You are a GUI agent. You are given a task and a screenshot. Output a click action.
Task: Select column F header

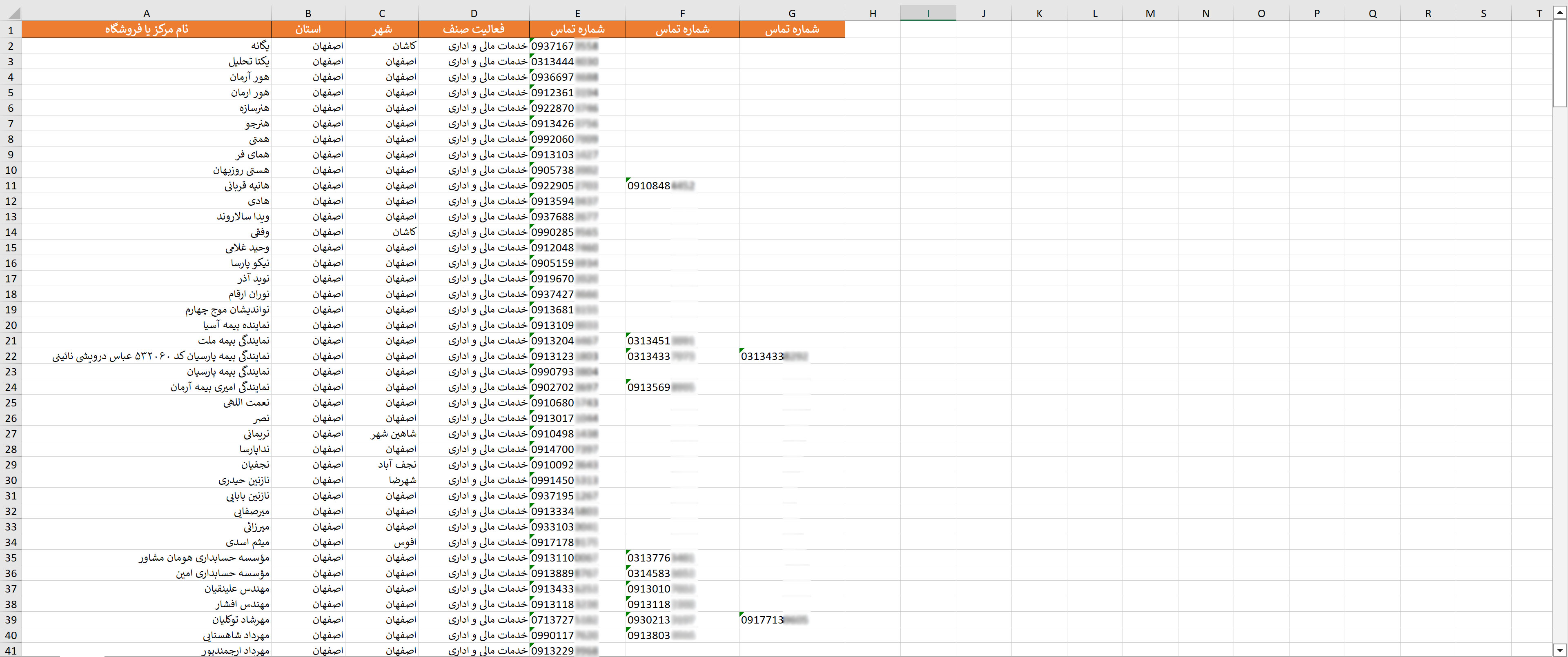(x=682, y=13)
